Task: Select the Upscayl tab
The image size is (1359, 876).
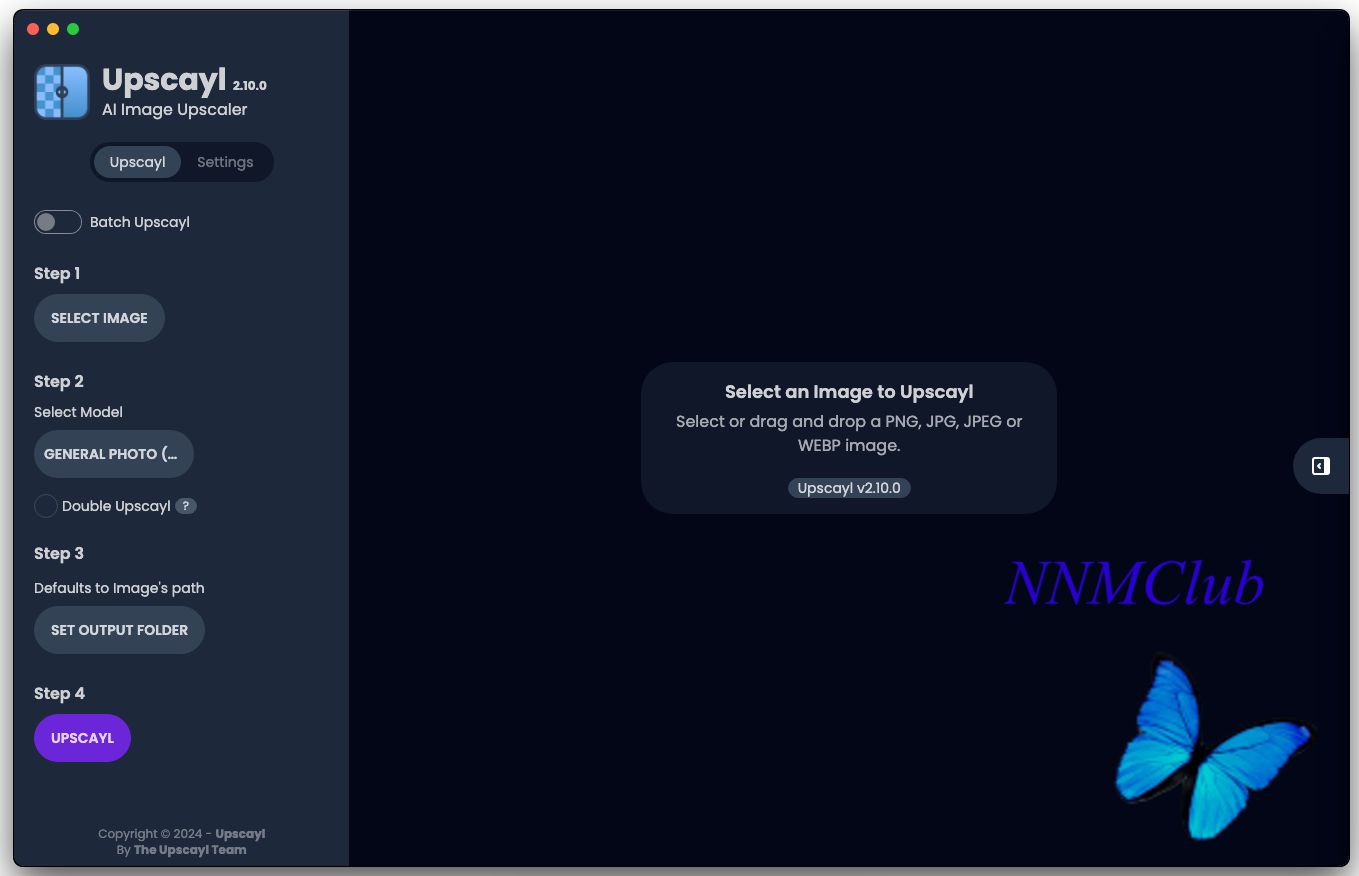Action: (x=138, y=162)
